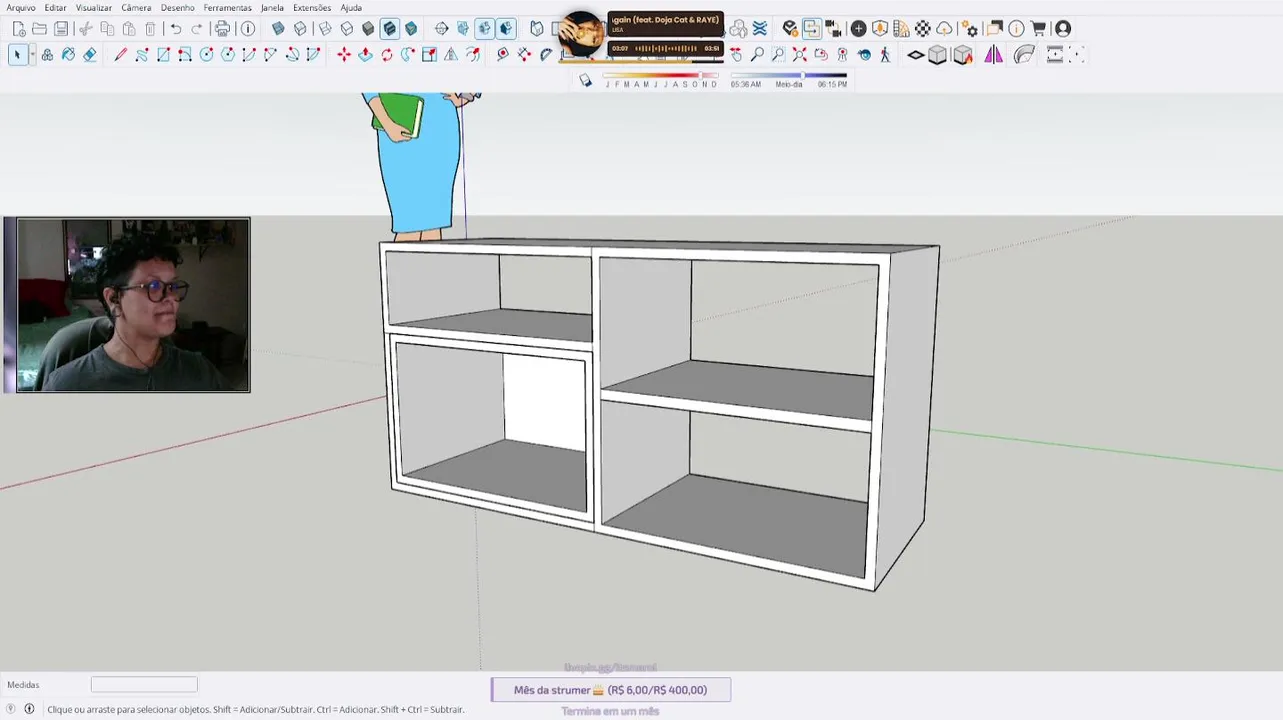
Task: Activate the Select arrow tool
Action: pyautogui.click(x=17, y=55)
